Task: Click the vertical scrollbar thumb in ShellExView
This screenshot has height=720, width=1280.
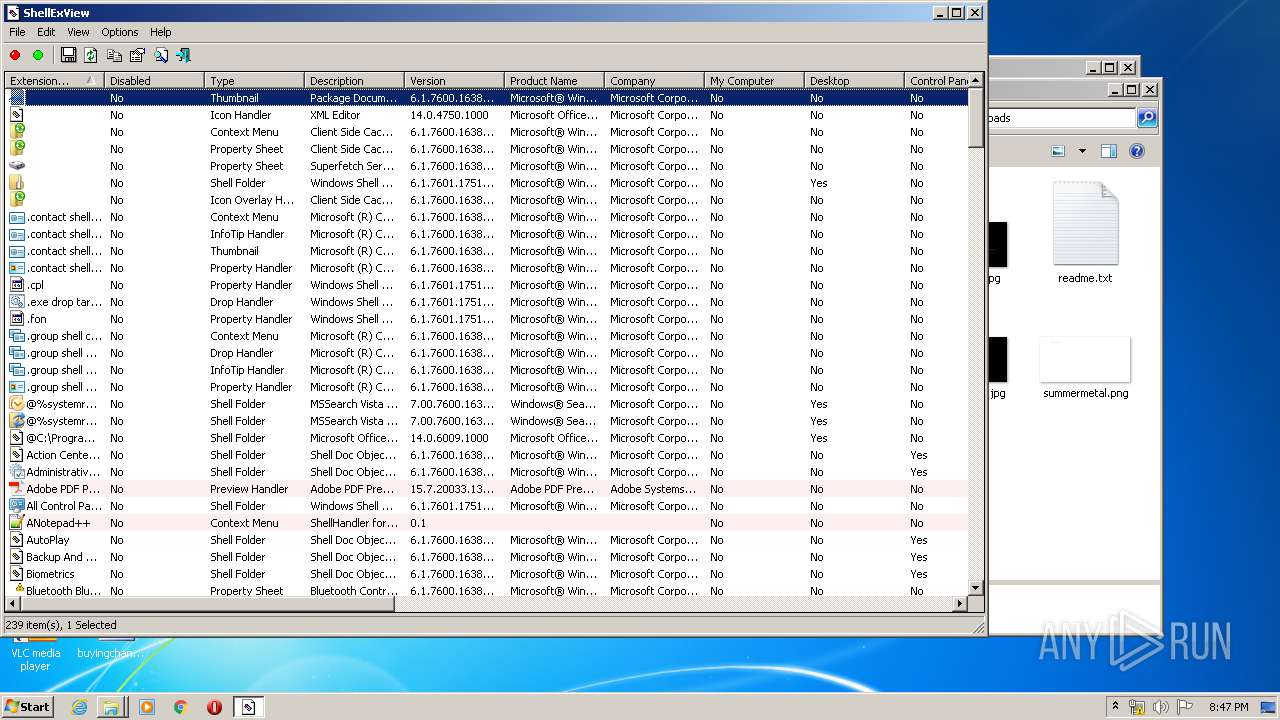Action: (976, 118)
